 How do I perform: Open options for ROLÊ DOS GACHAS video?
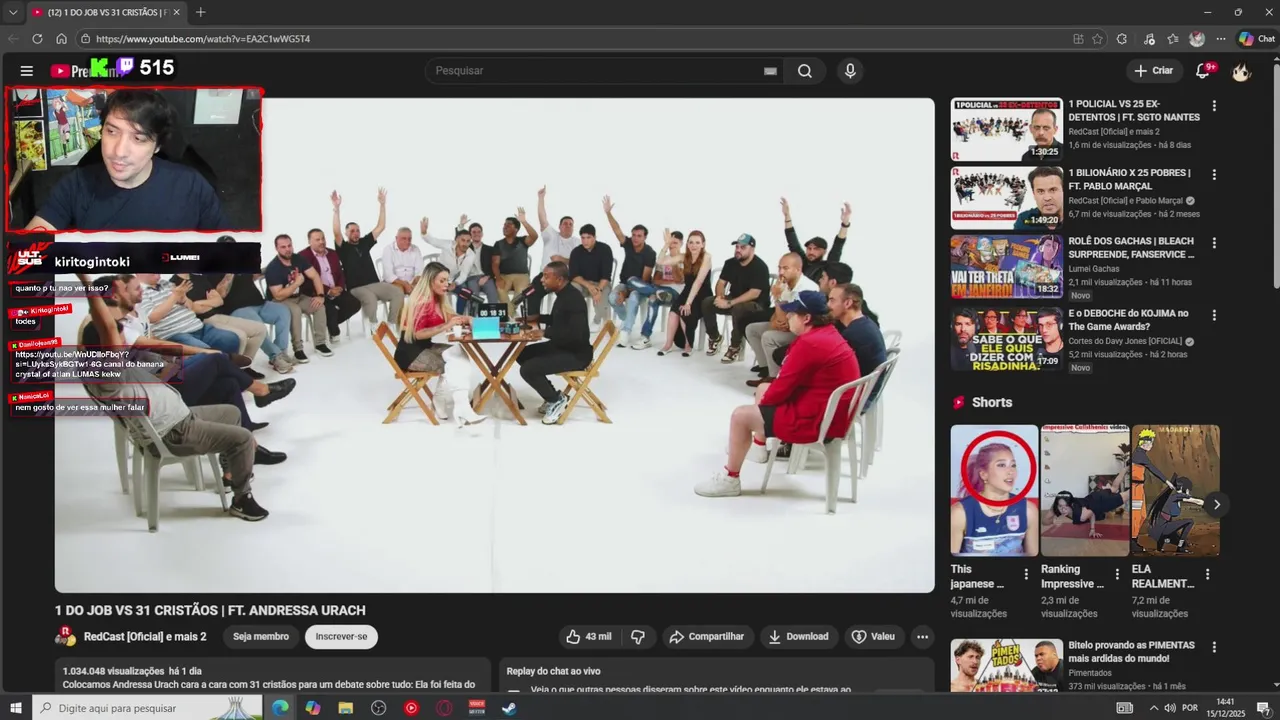(x=1214, y=243)
